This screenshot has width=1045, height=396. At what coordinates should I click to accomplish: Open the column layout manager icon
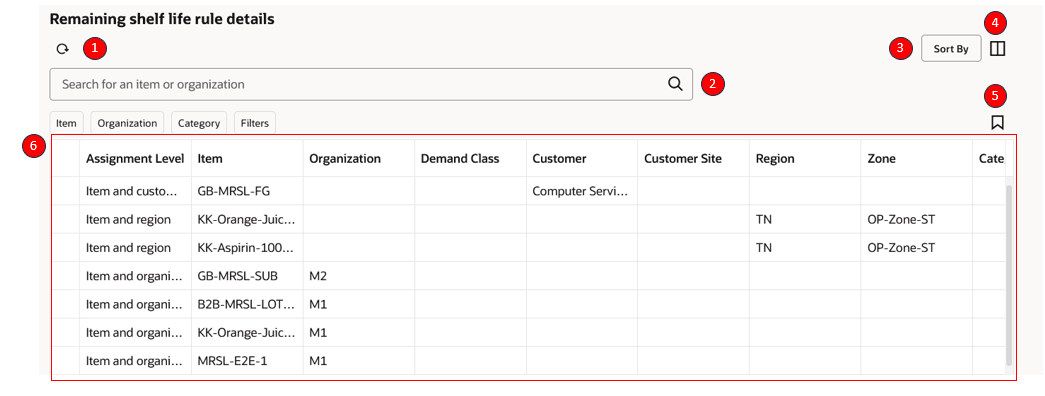click(x=998, y=49)
